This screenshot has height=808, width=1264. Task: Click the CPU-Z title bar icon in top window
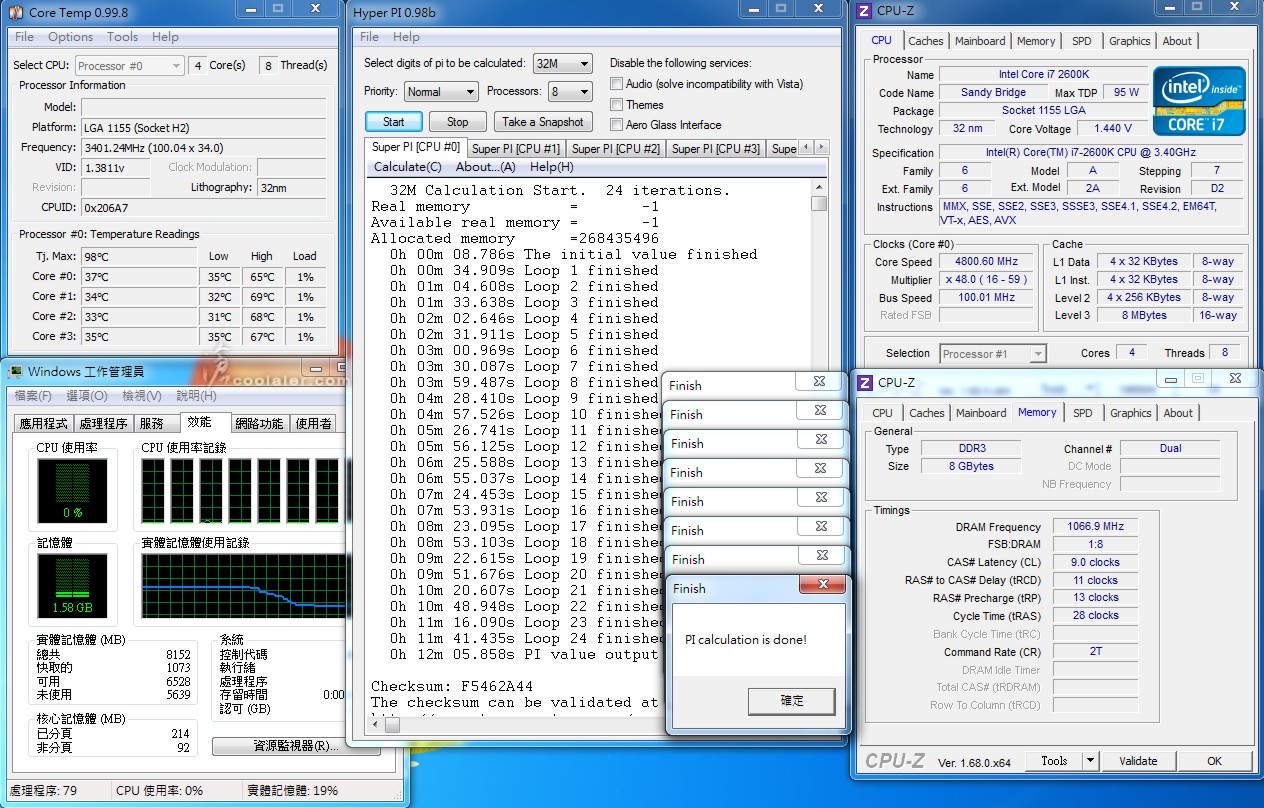864,12
